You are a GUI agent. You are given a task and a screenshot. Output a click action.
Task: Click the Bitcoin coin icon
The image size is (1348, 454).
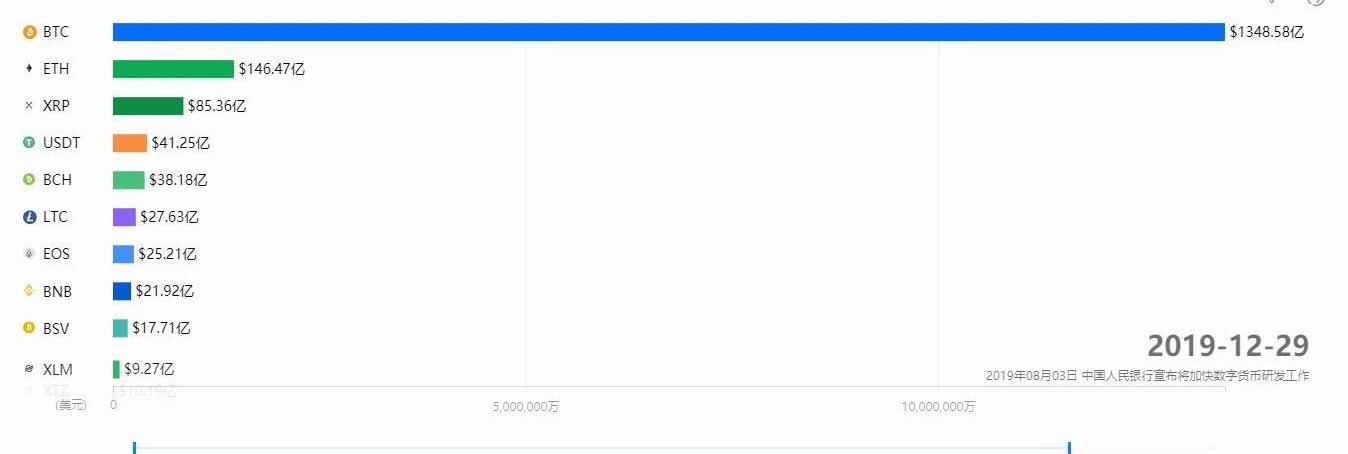click(29, 32)
